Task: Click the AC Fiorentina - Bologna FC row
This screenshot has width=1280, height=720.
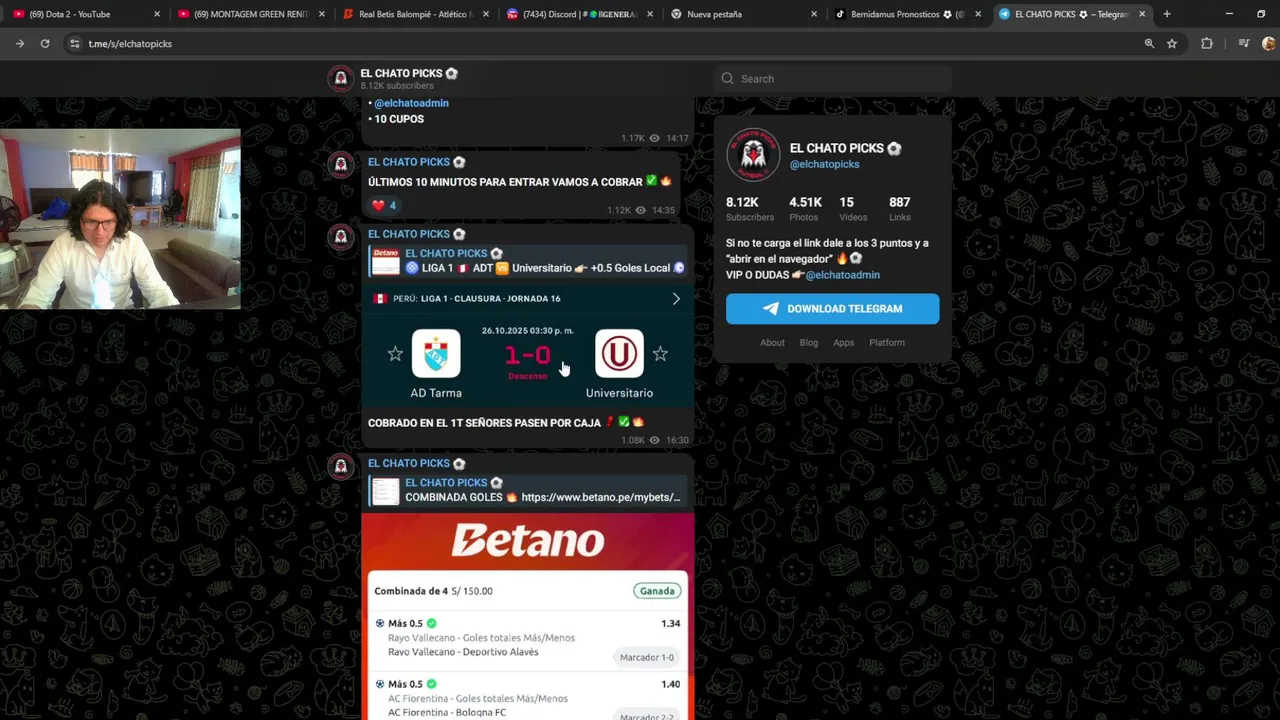Action: click(x=528, y=698)
